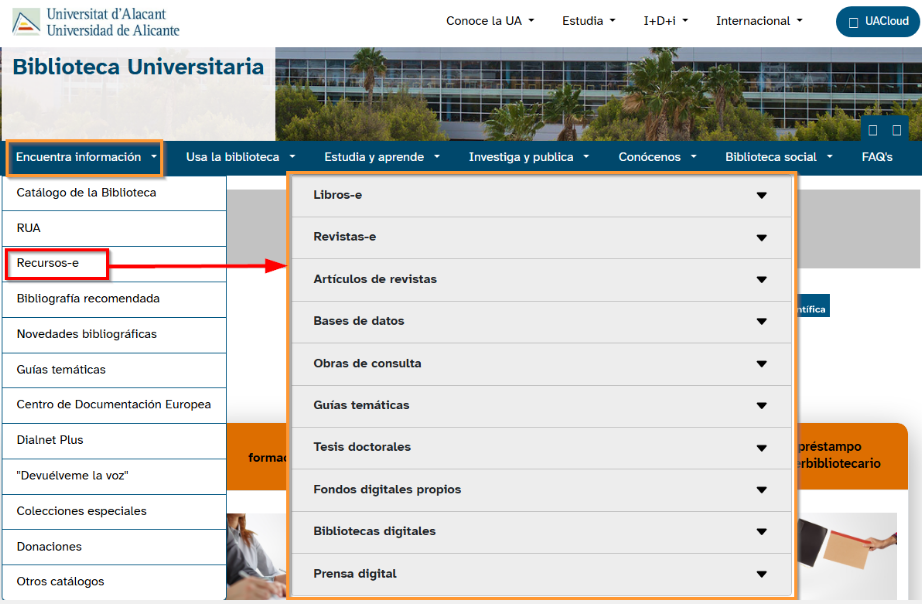
Task: Collapse the Encuentra información menu
Action: 85,158
